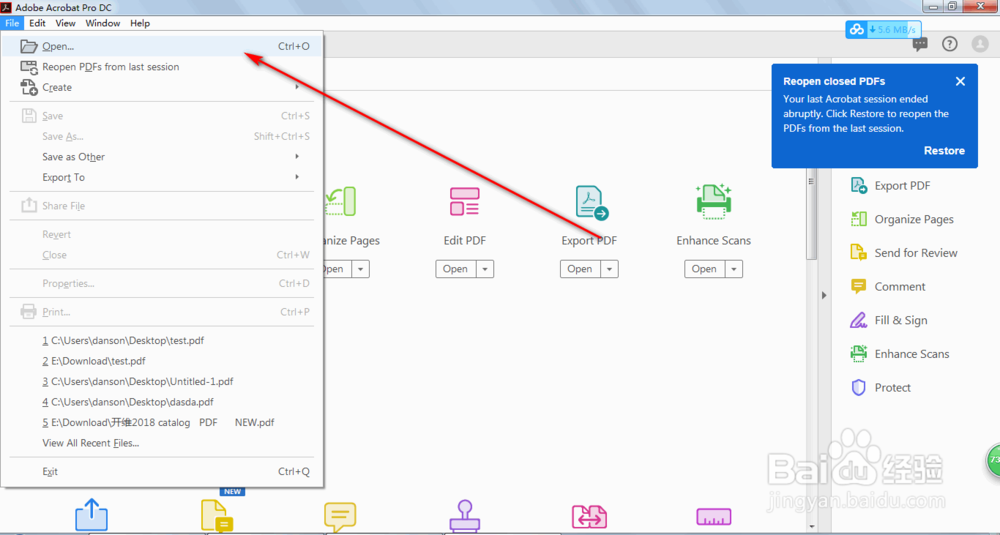Open the Save as Other submenu

(x=162, y=157)
